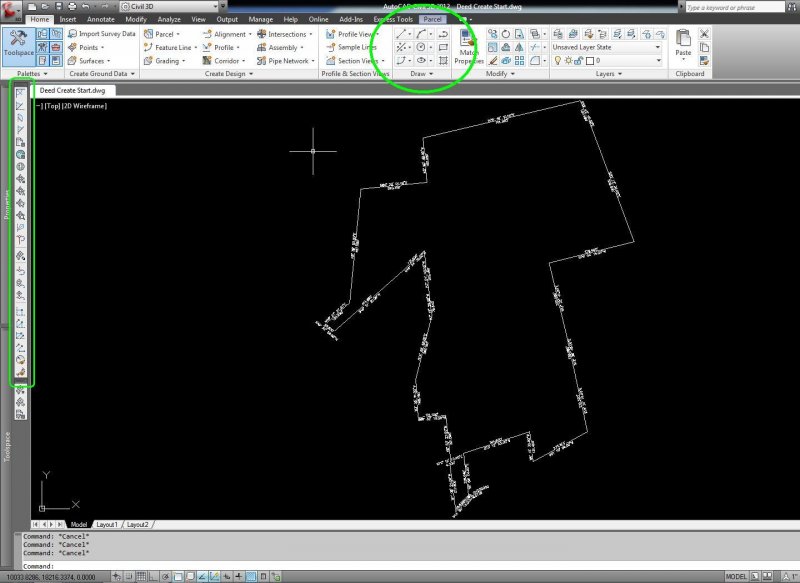Expand the Create Design panel
The width and height of the screenshot is (800, 583).
pyautogui.click(x=229, y=73)
